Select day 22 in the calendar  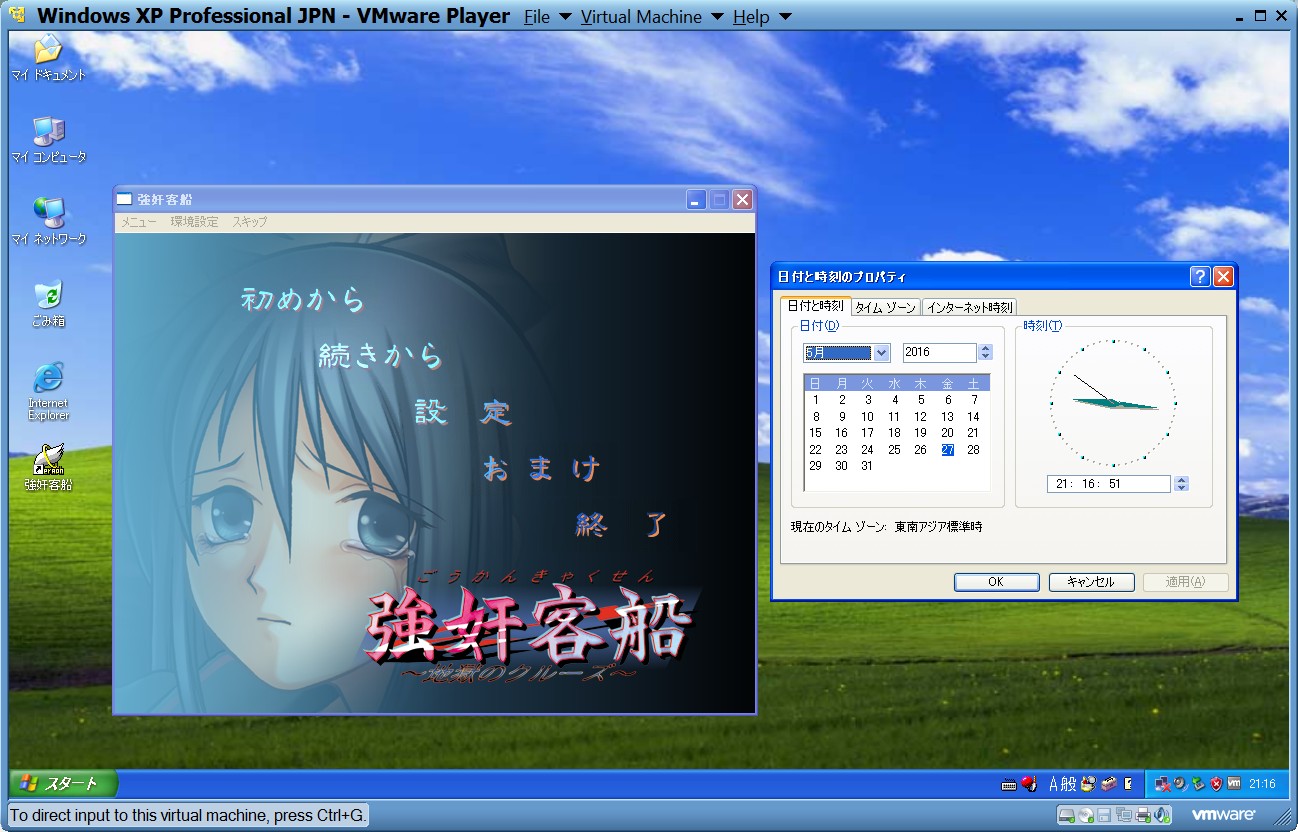coord(816,450)
